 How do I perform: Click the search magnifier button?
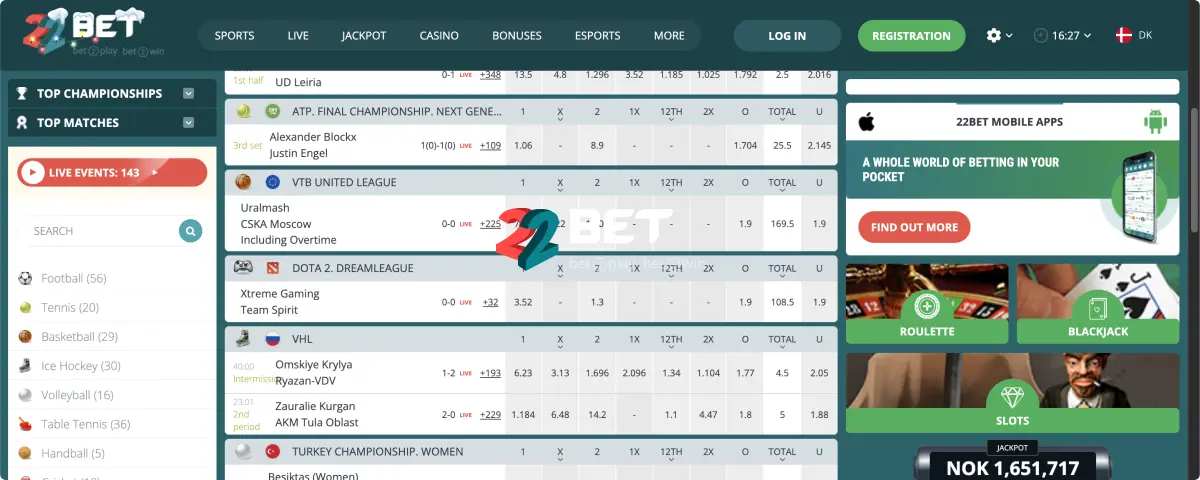[x=190, y=231]
